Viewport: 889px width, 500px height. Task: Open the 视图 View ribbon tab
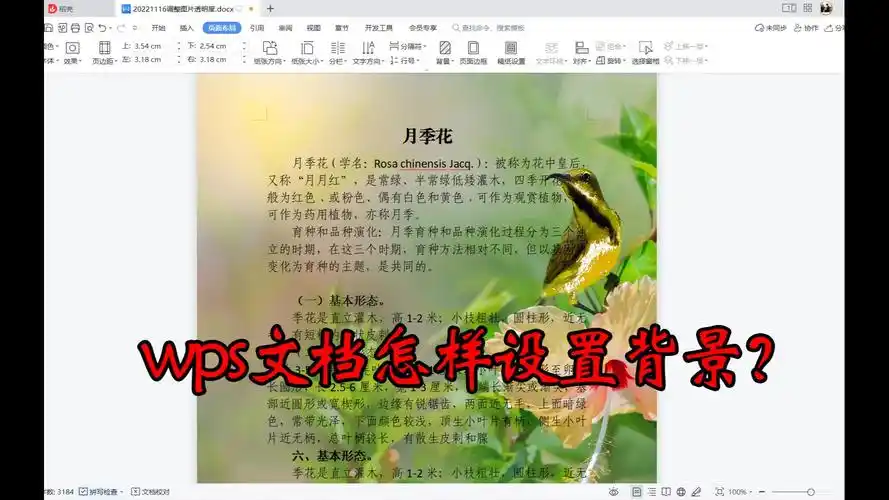click(314, 28)
